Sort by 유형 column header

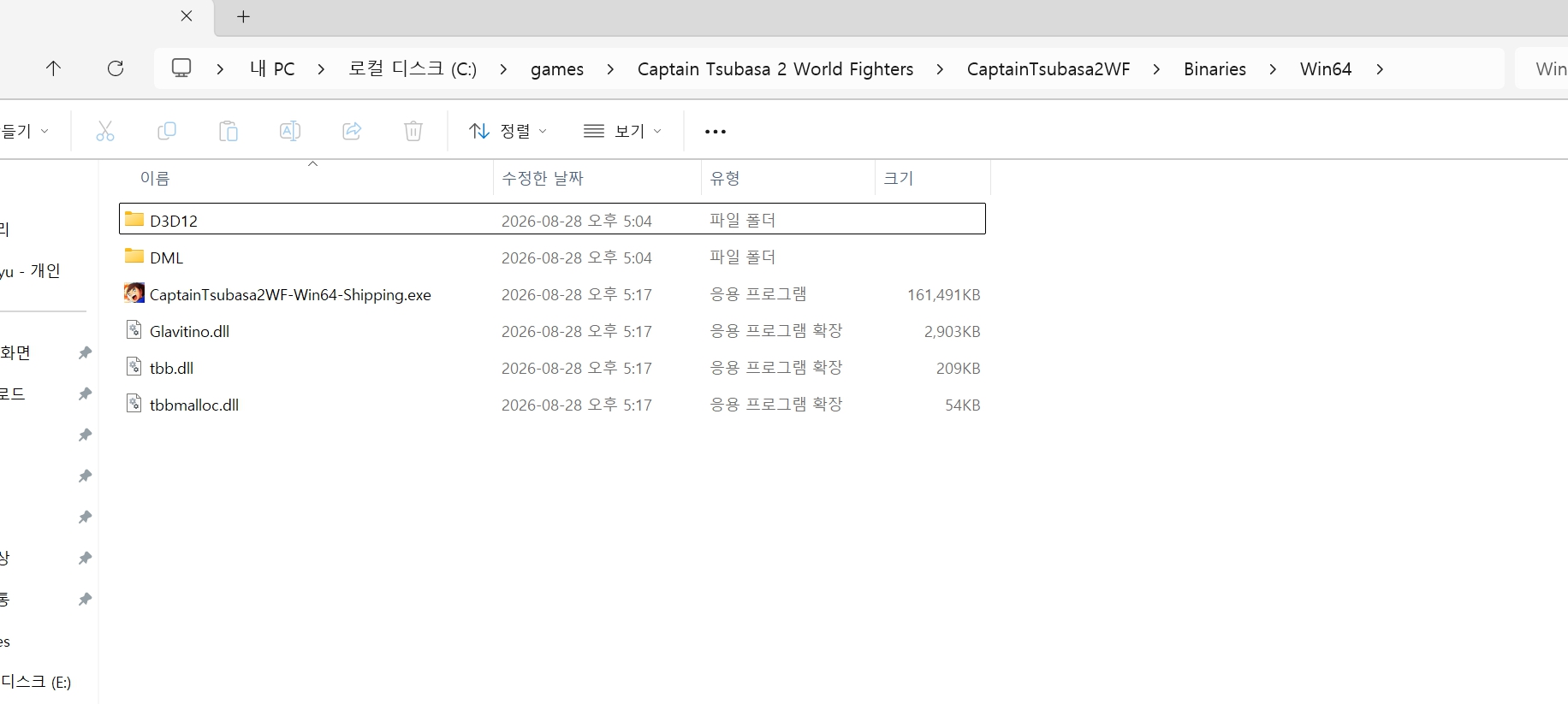click(725, 178)
